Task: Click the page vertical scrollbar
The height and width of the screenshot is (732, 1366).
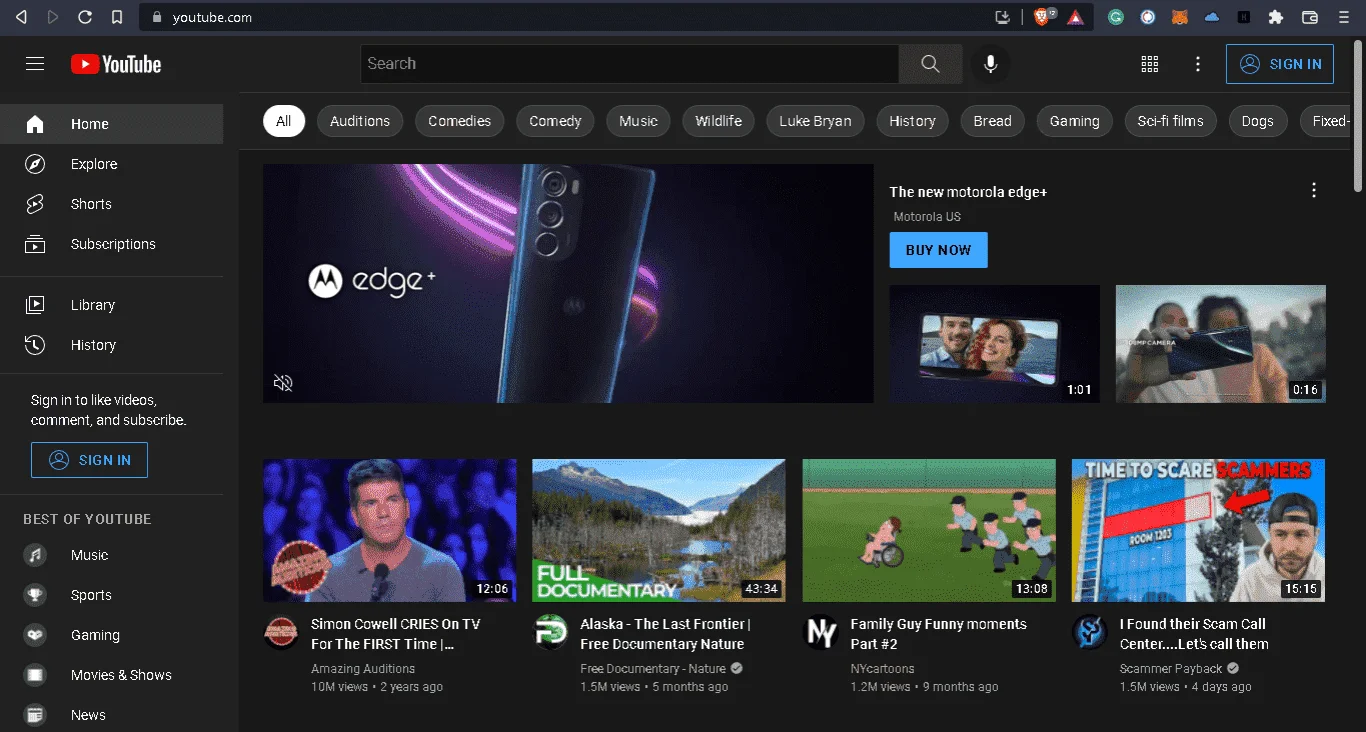Action: [x=1358, y=115]
